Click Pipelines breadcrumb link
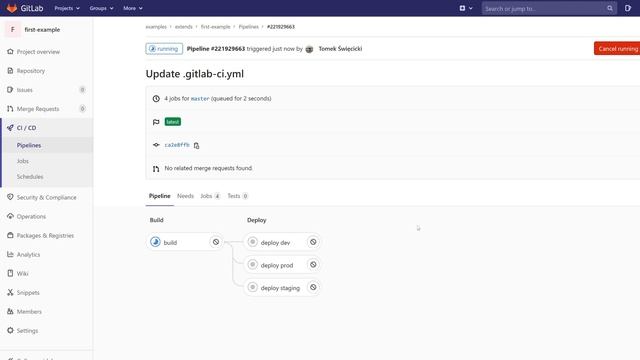This screenshot has height=360, width=640. 249,27
